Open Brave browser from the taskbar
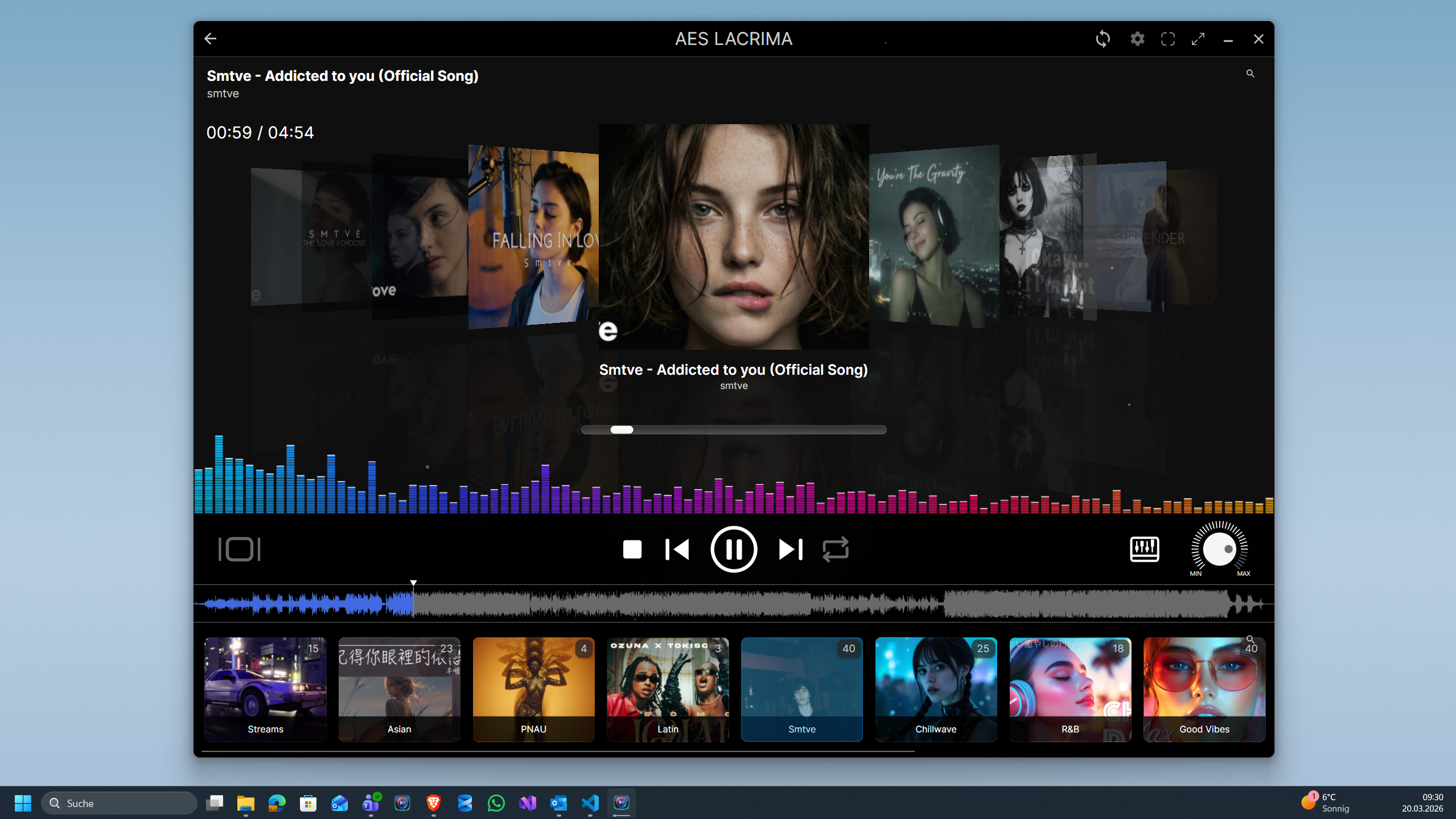1456x819 pixels. coord(433,803)
